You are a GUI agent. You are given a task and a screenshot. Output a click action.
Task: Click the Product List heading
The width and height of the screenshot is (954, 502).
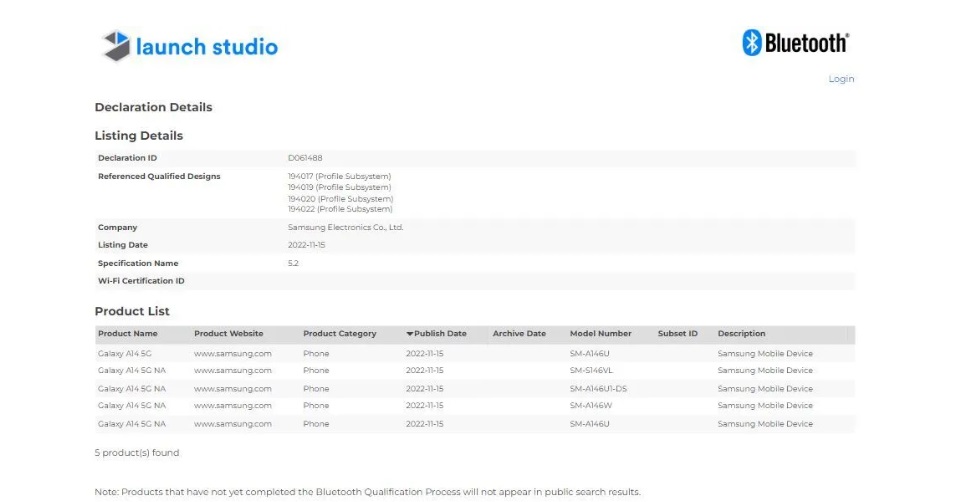coord(132,312)
